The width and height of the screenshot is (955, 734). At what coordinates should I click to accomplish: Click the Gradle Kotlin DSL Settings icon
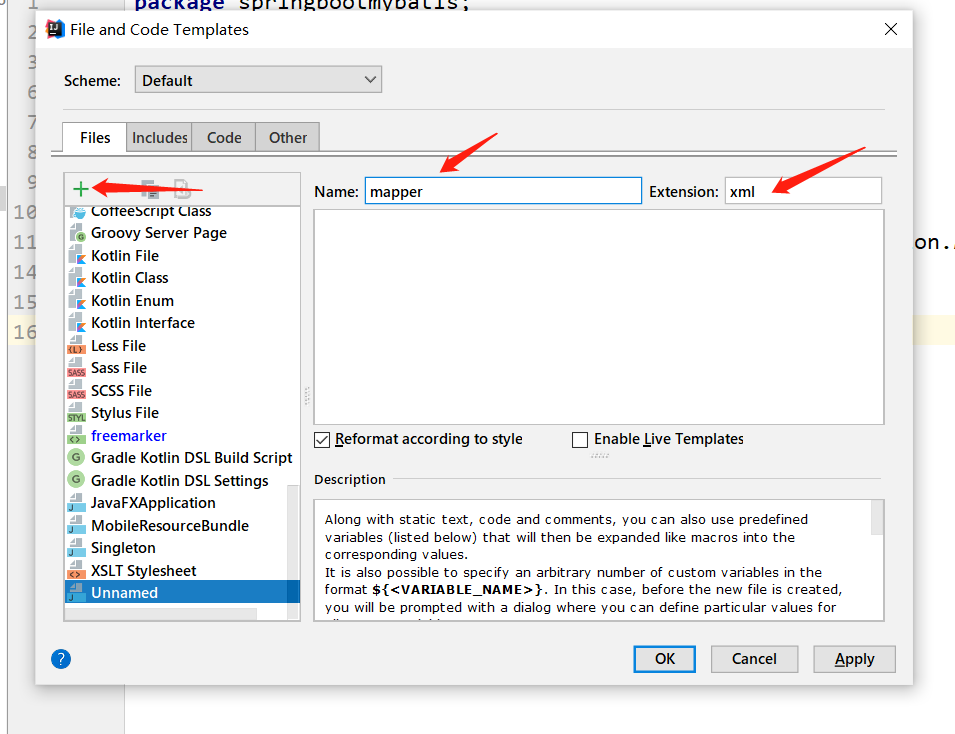tap(76, 480)
